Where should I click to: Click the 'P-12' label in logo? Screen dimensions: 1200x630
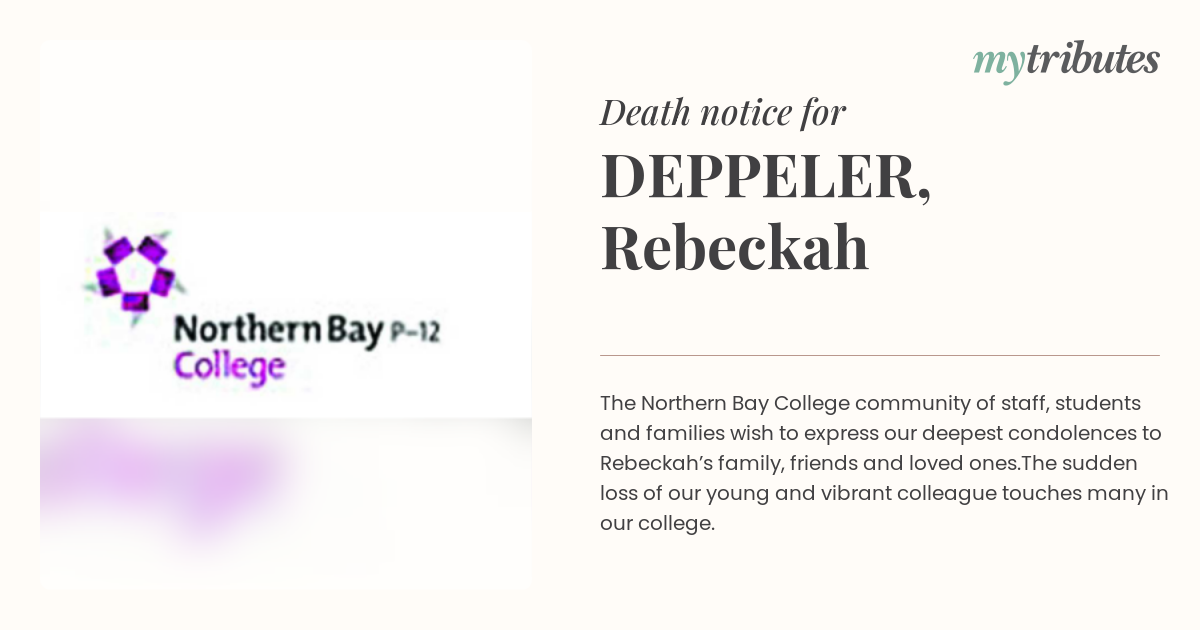pos(414,334)
